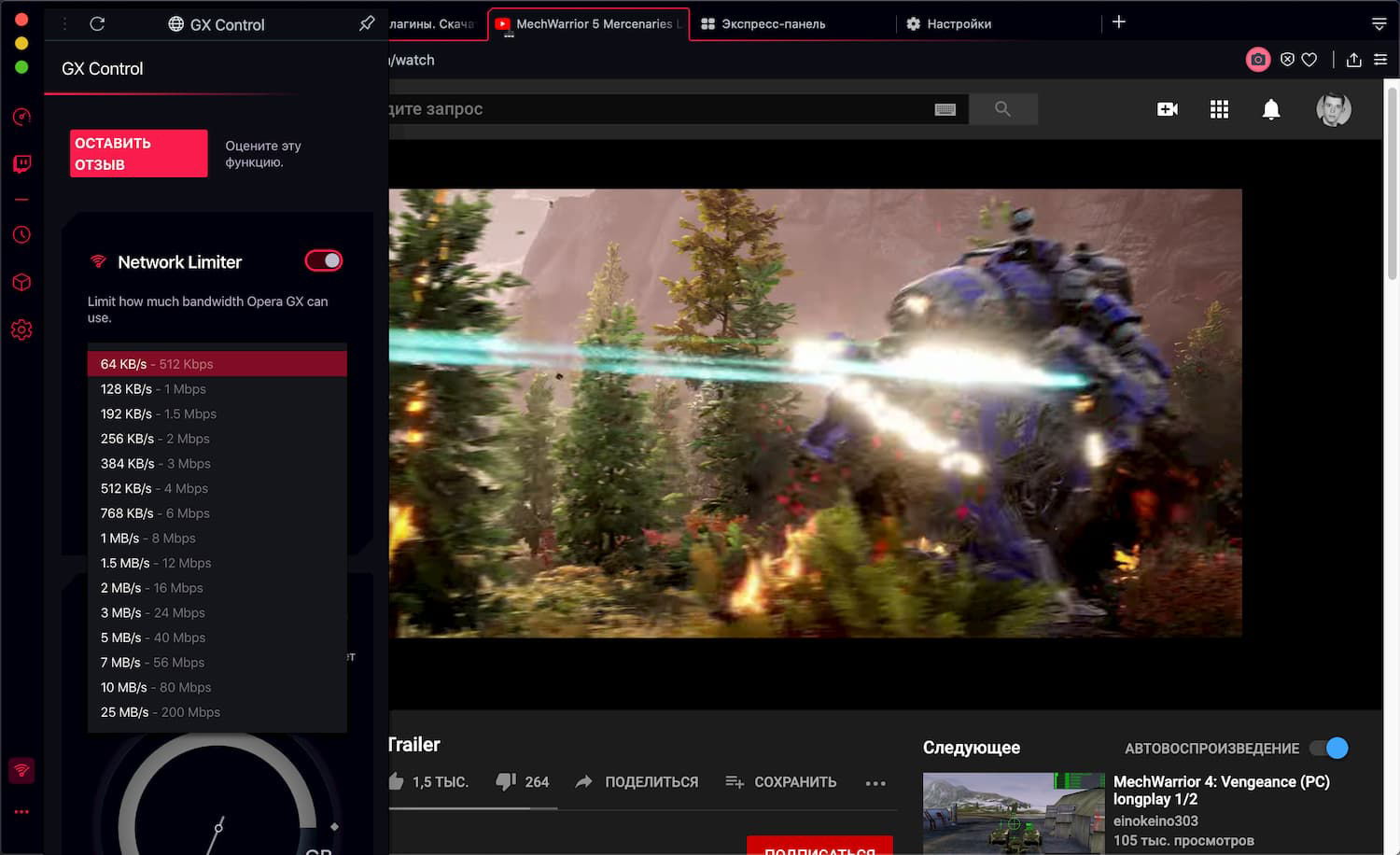The height and width of the screenshot is (855, 1400).
Task: Click СОХРАНИТЬ save button under video
Action: (781, 782)
